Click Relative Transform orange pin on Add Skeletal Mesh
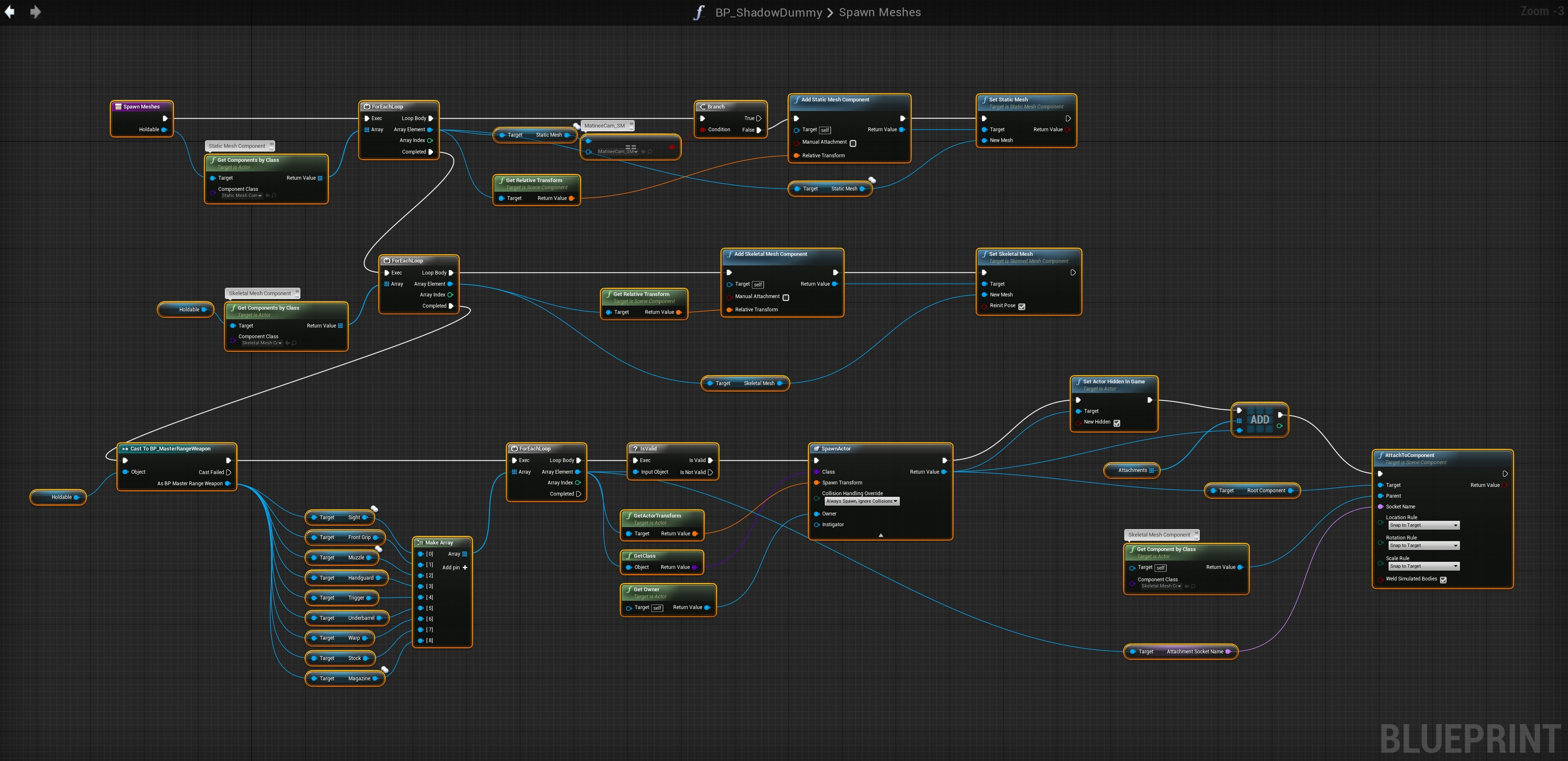The width and height of the screenshot is (1568, 761). click(729, 310)
